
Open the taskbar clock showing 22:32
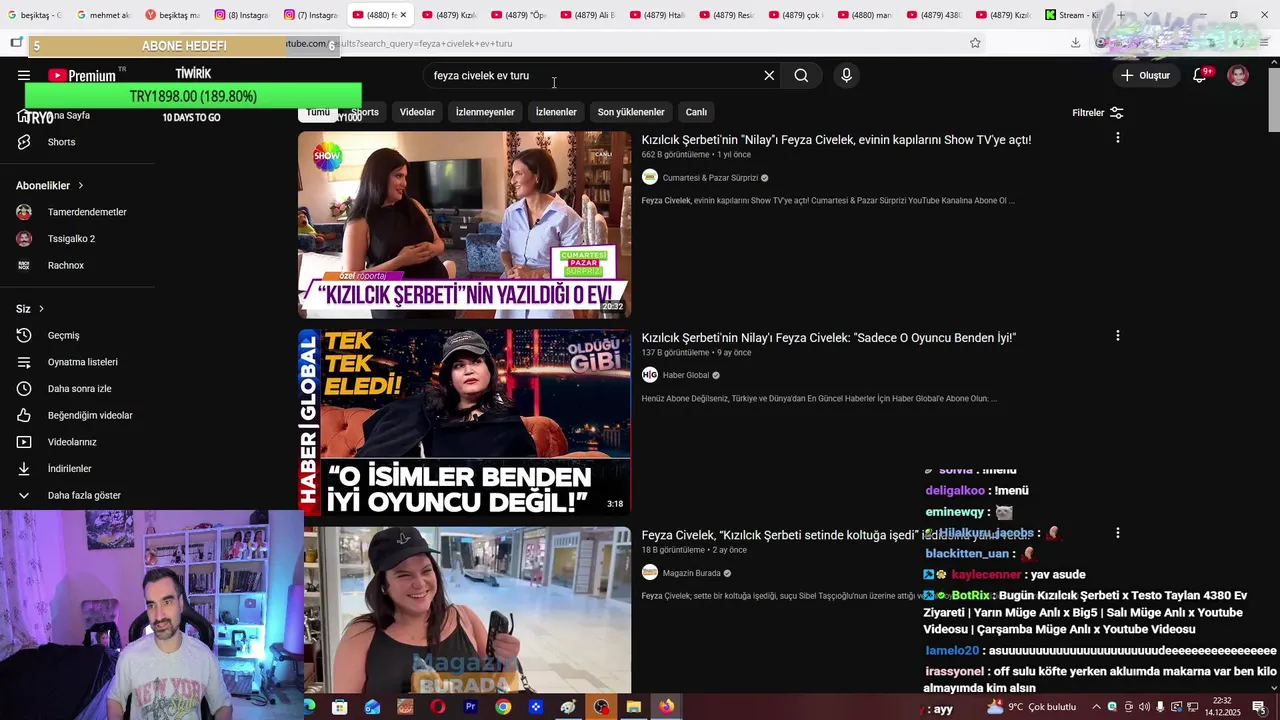point(1222,707)
